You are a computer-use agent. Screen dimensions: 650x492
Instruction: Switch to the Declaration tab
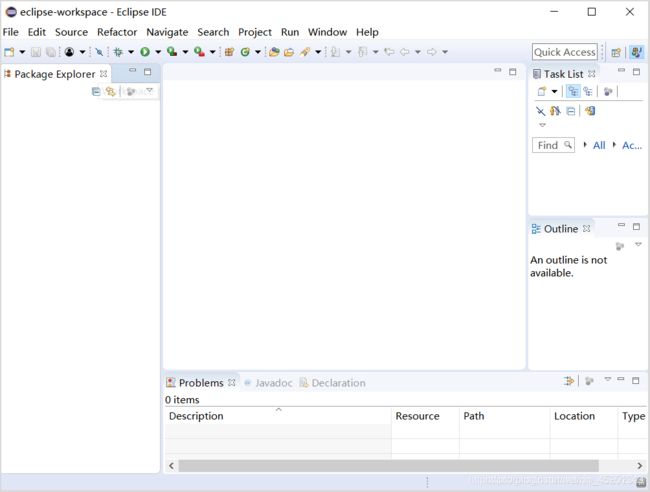[333, 383]
